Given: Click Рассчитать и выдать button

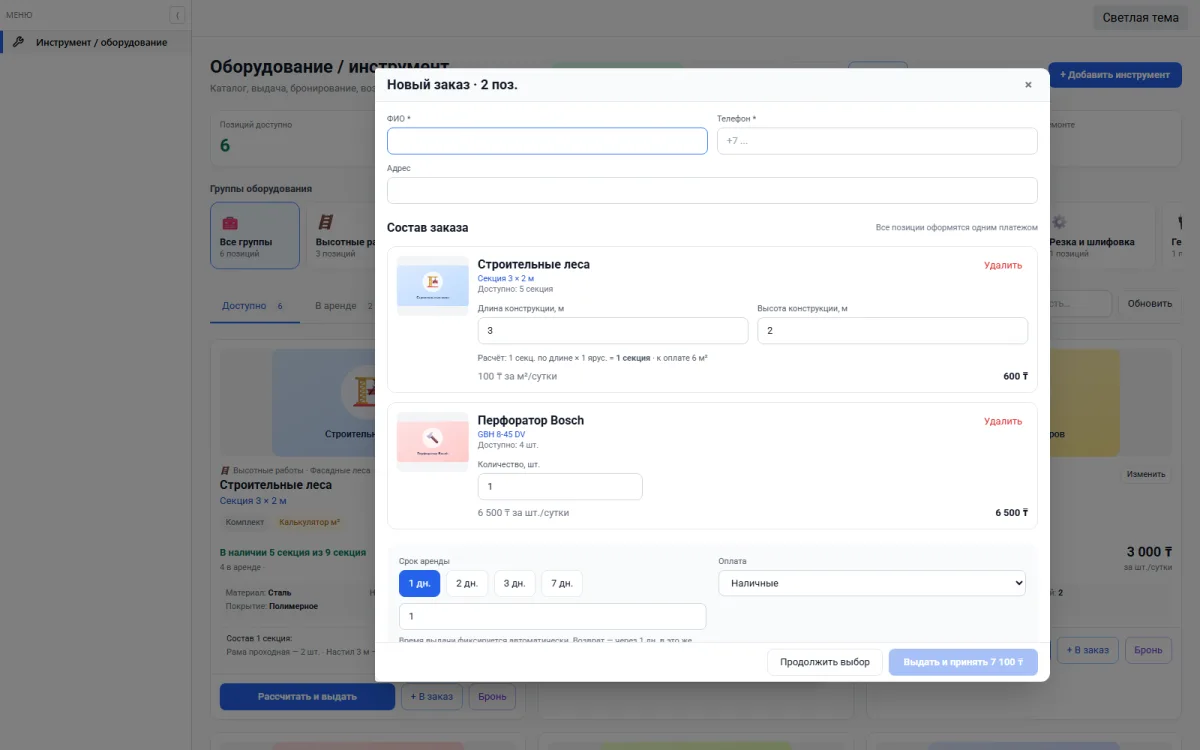Looking at the screenshot, I should 307,696.
